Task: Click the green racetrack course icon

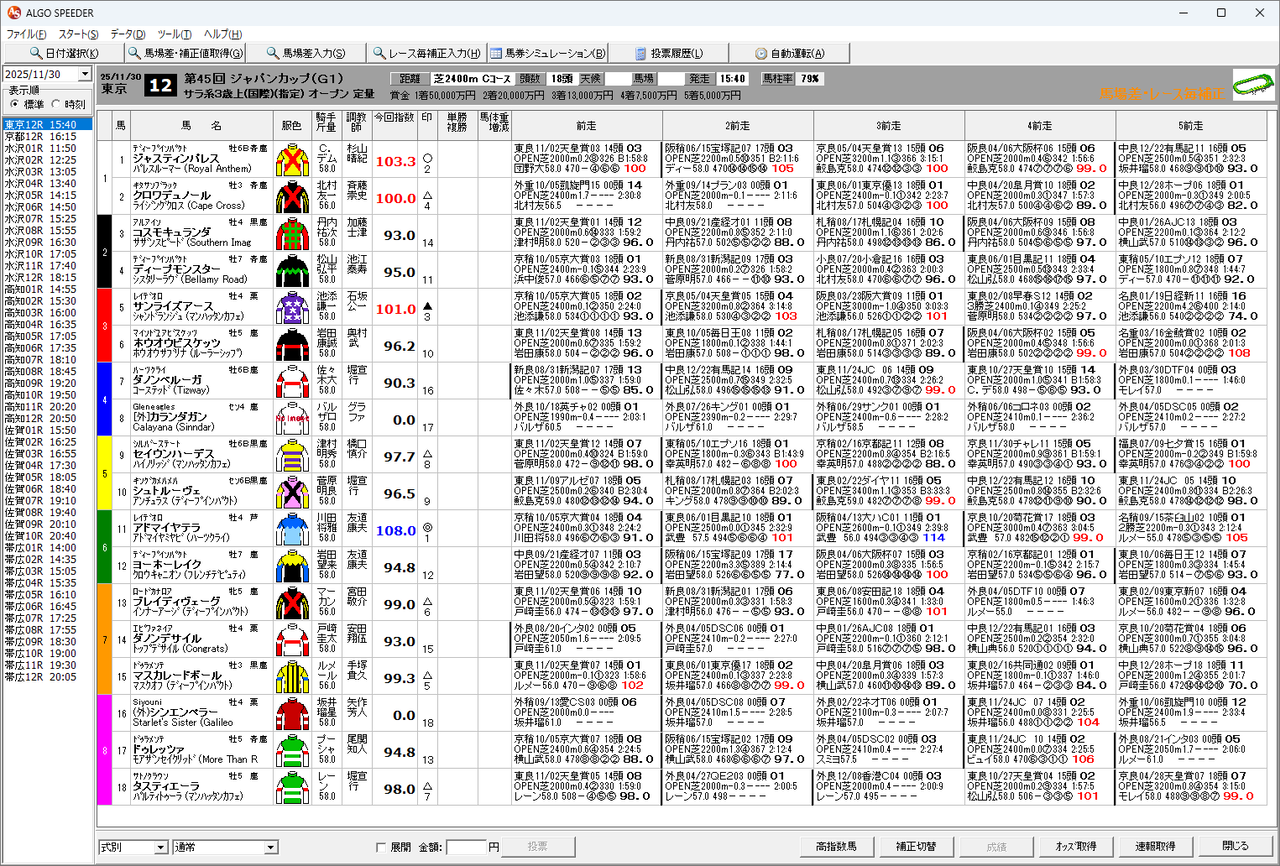Action: (x=1253, y=85)
